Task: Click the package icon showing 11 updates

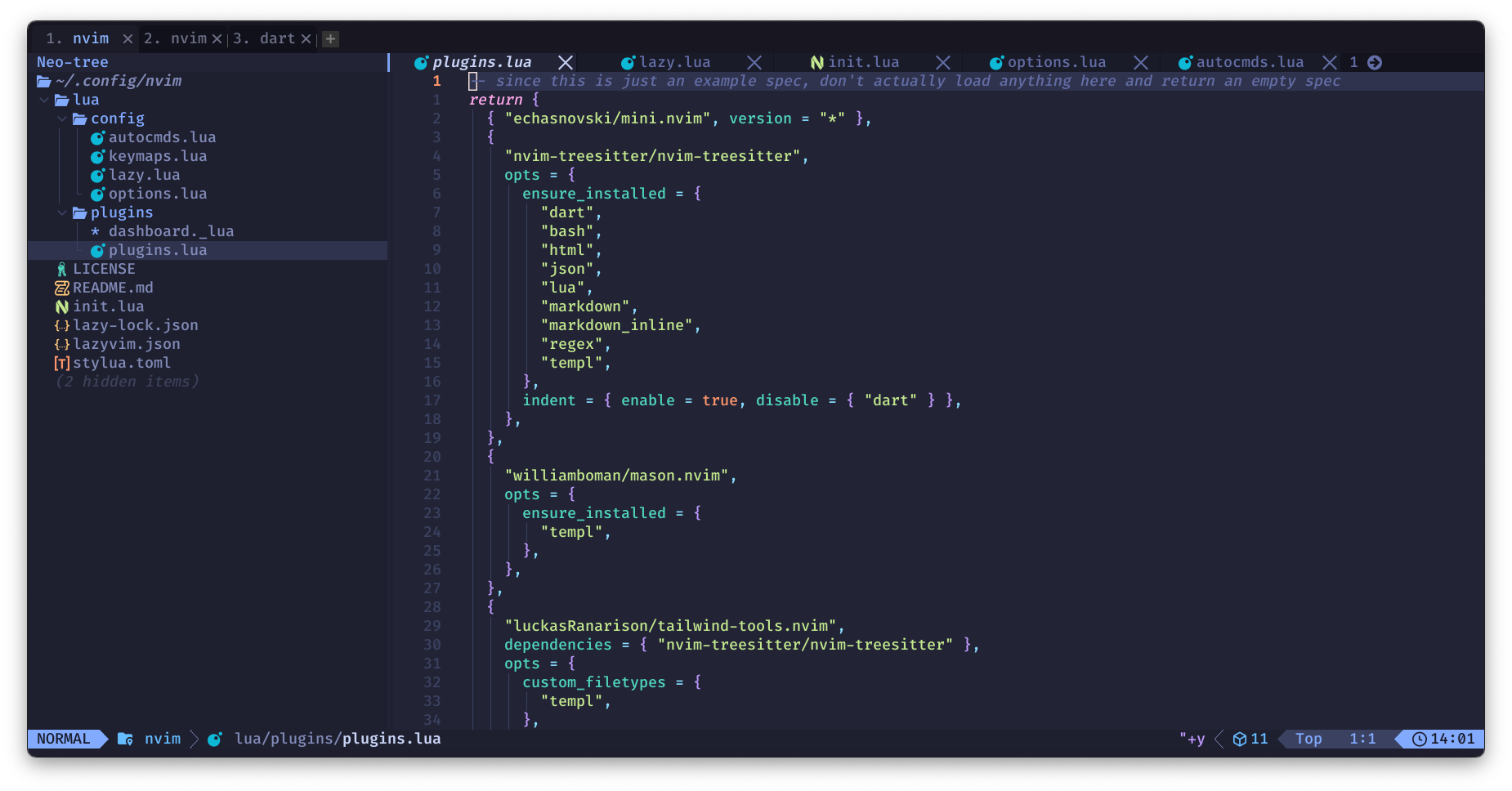Action: (1240, 739)
